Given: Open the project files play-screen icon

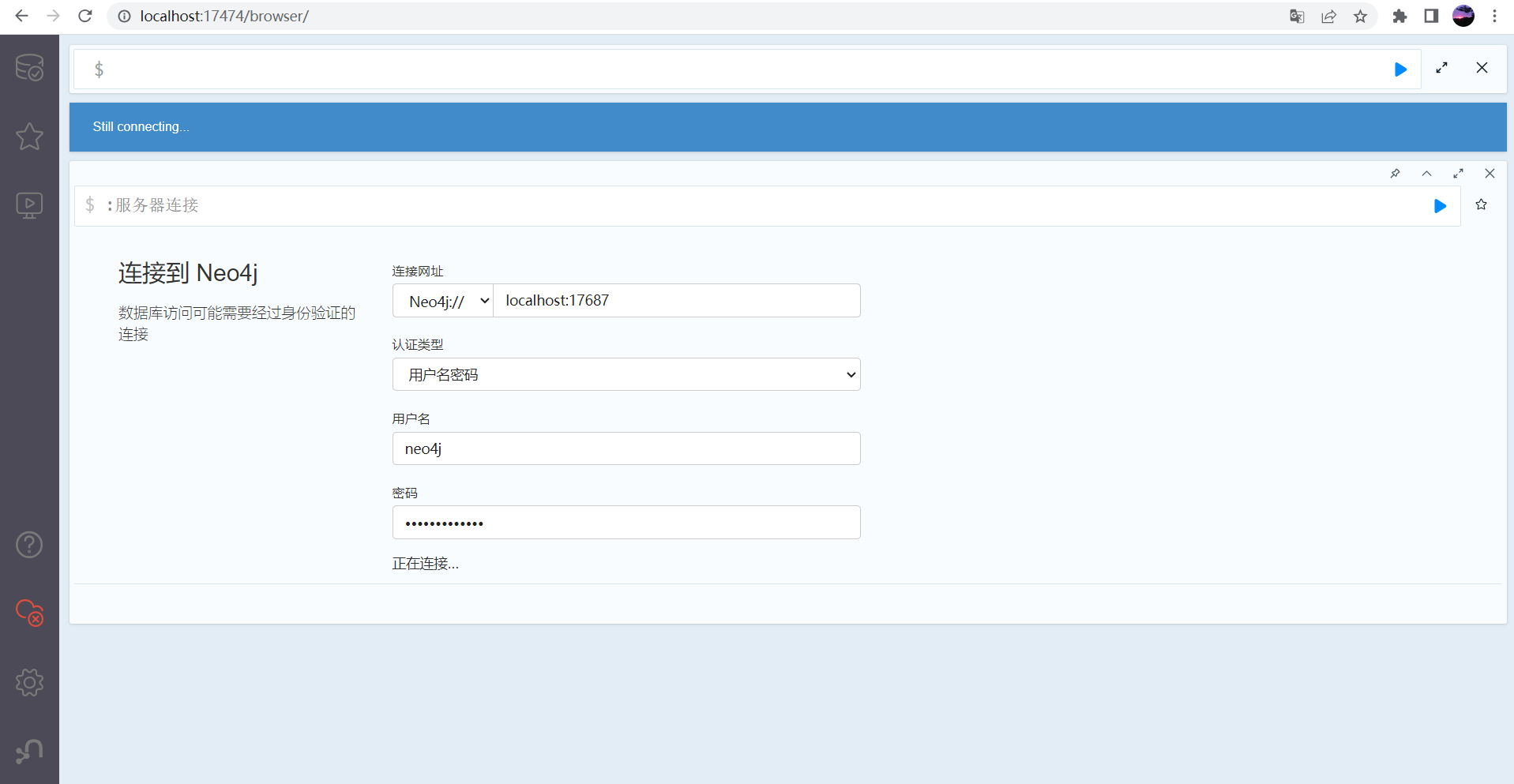Looking at the screenshot, I should click(x=29, y=205).
